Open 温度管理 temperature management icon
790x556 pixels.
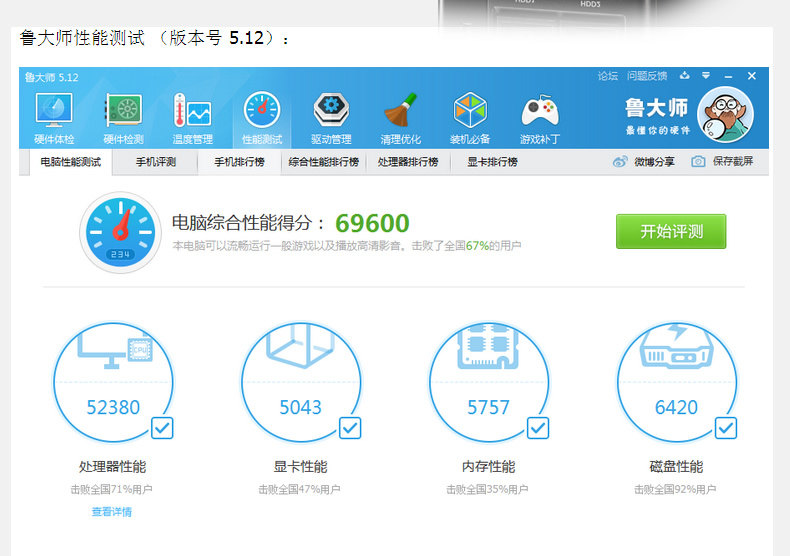(x=192, y=110)
